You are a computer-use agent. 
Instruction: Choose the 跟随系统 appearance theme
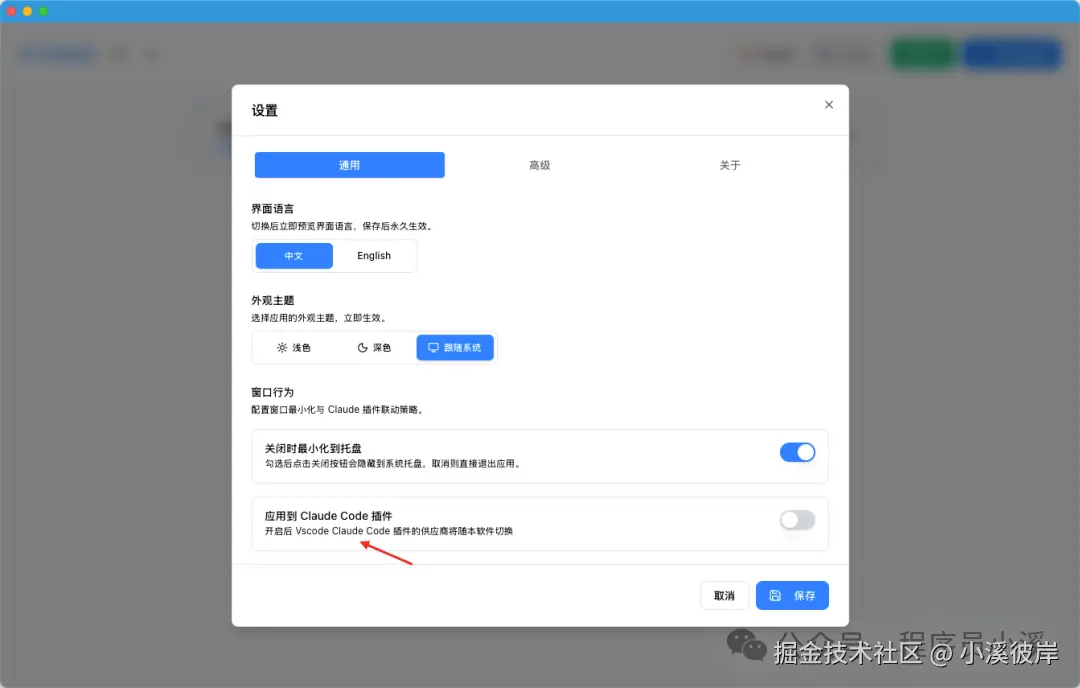pos(455,347)
